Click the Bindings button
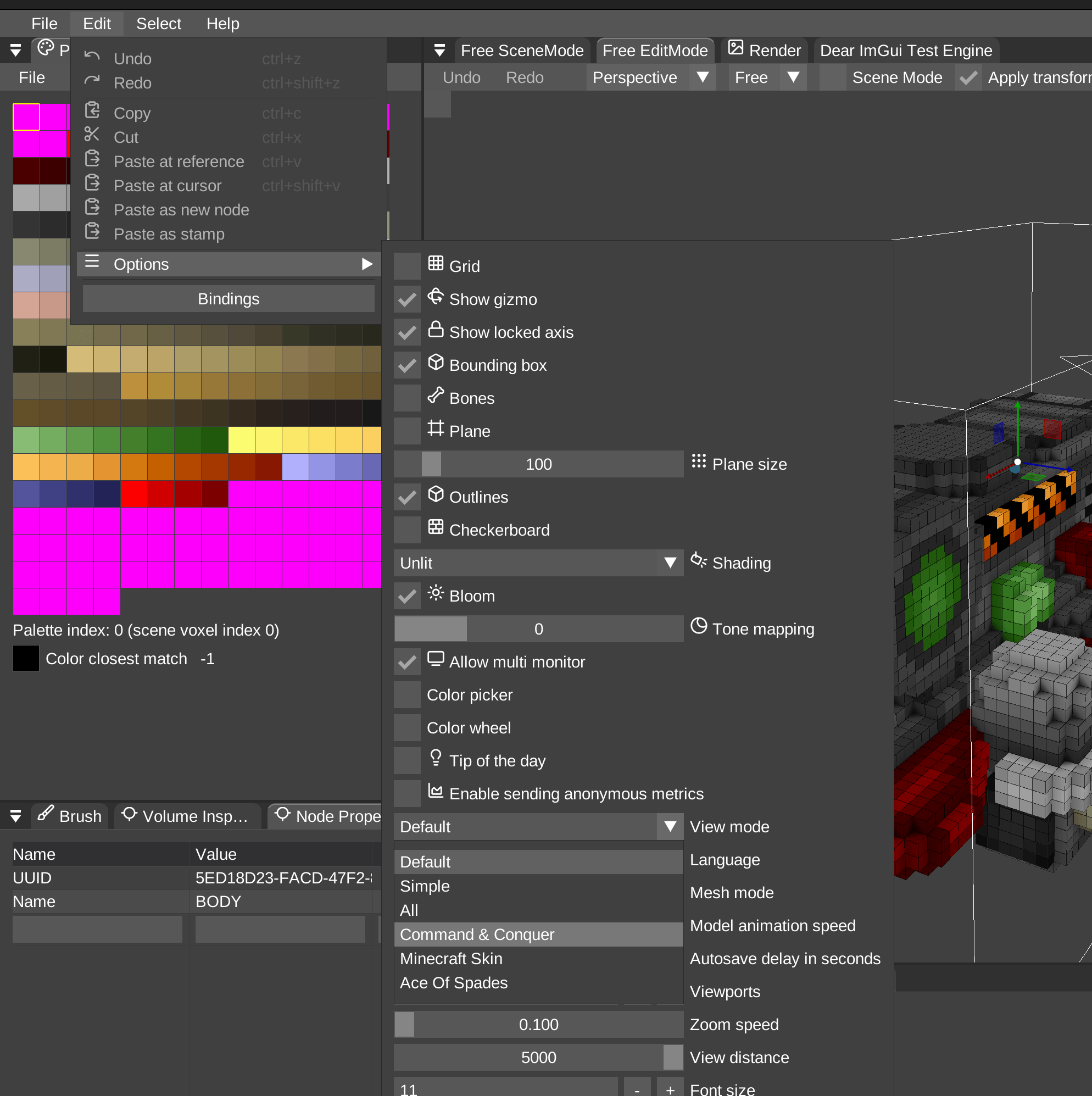This screenshot has height=1096, width=1092. [x=228, y=298]
